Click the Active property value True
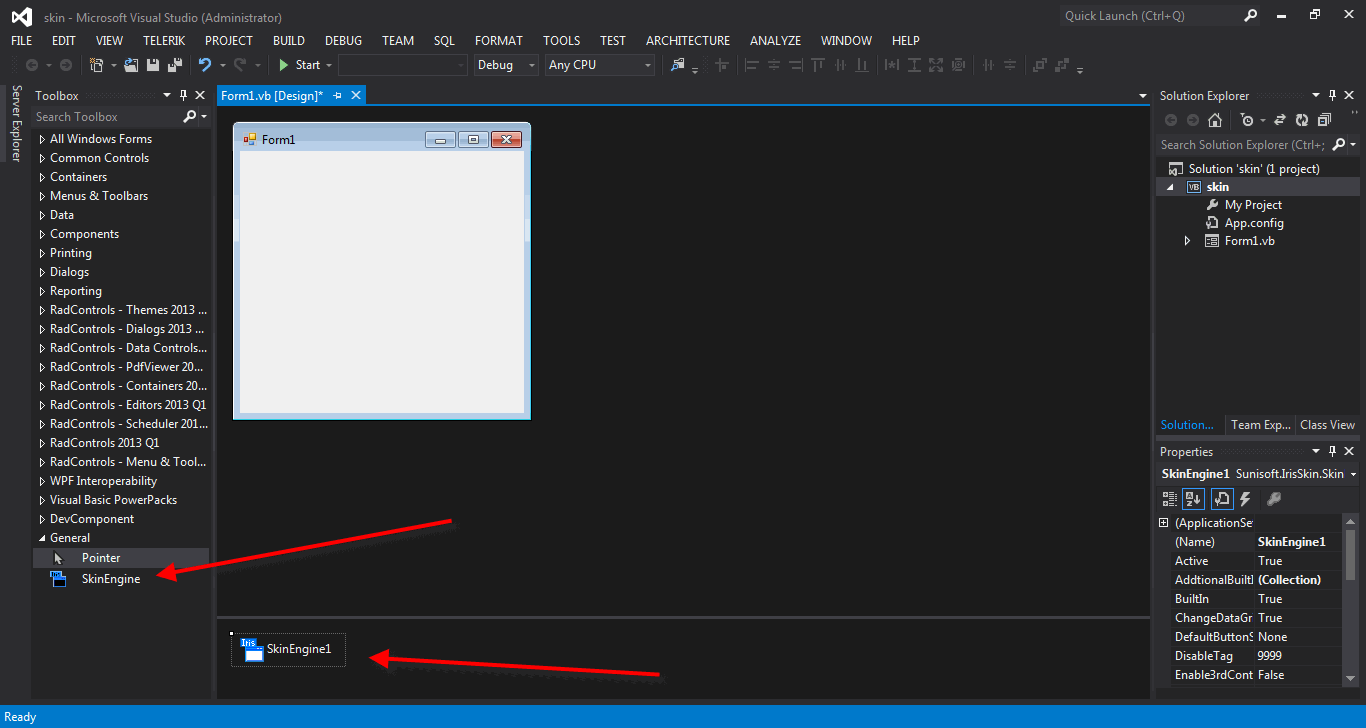The height and width of the screenshot is (728, 1366). click(x=1298, y=561)
